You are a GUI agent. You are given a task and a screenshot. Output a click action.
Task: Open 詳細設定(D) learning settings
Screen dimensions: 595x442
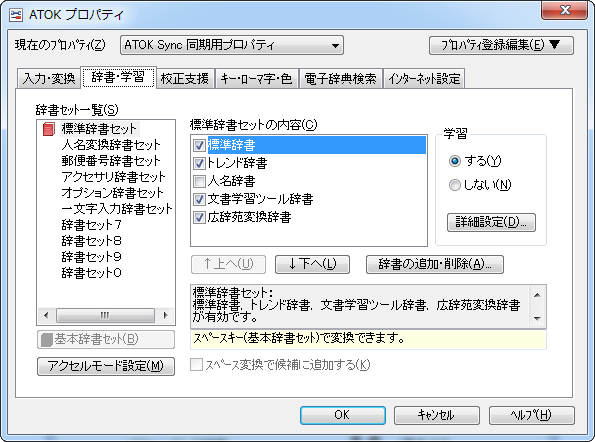click(x=491, y=222)
